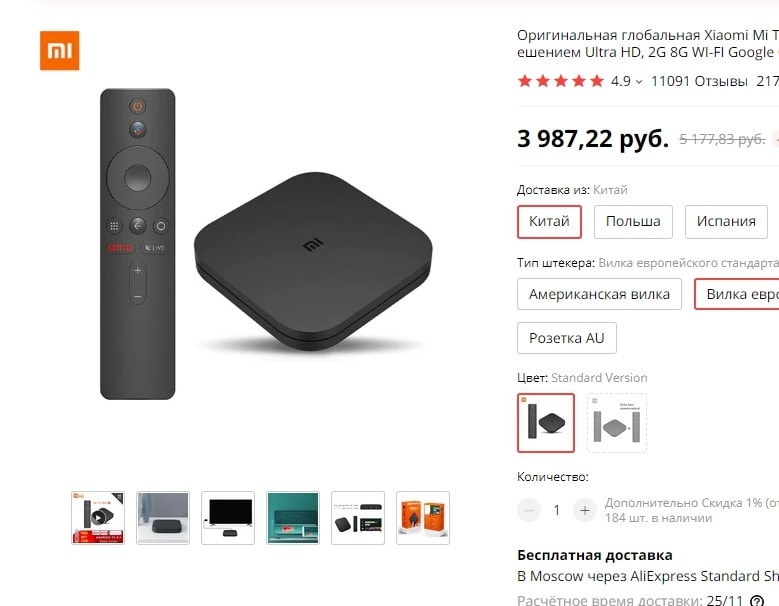Select shipping from Испания

(x=726, y=222)
